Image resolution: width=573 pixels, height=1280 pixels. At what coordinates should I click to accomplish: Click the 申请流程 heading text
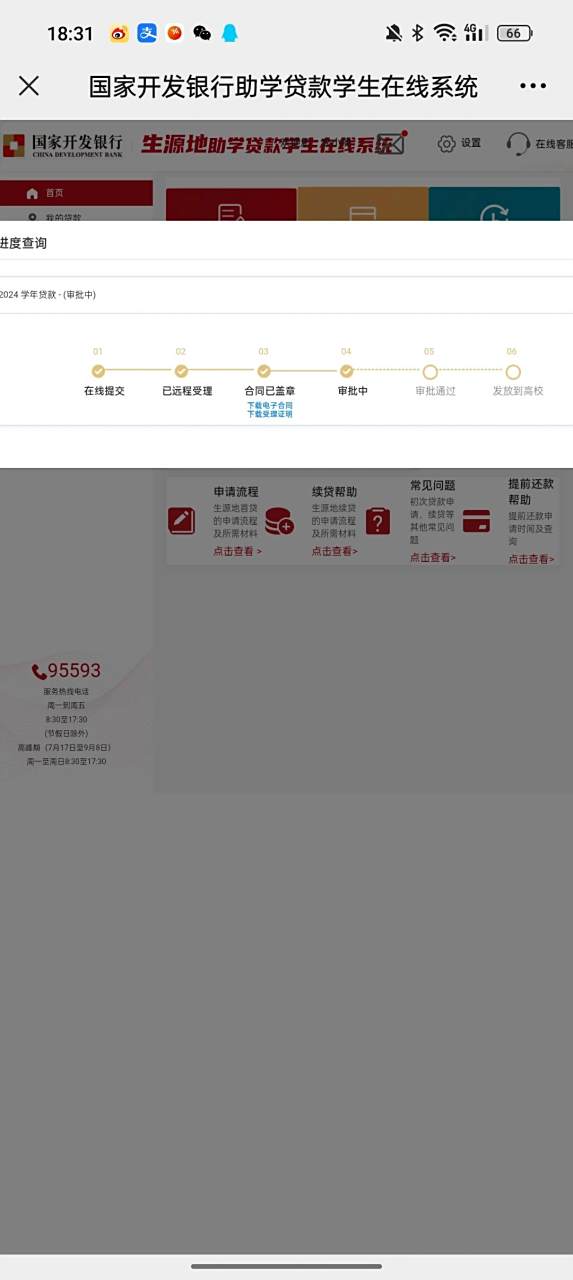236,492
